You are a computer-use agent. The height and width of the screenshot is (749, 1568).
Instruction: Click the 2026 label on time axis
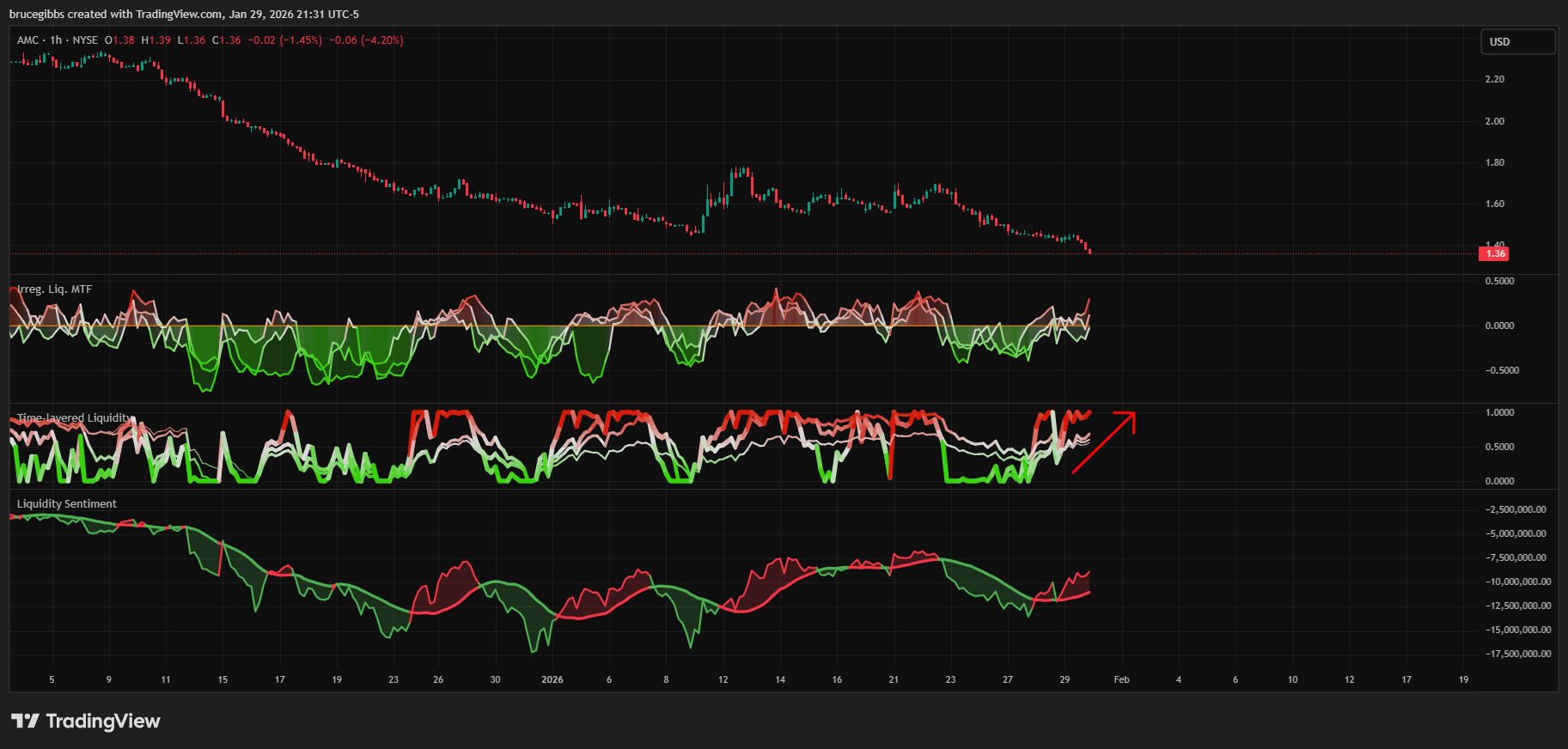coord(552,679)
